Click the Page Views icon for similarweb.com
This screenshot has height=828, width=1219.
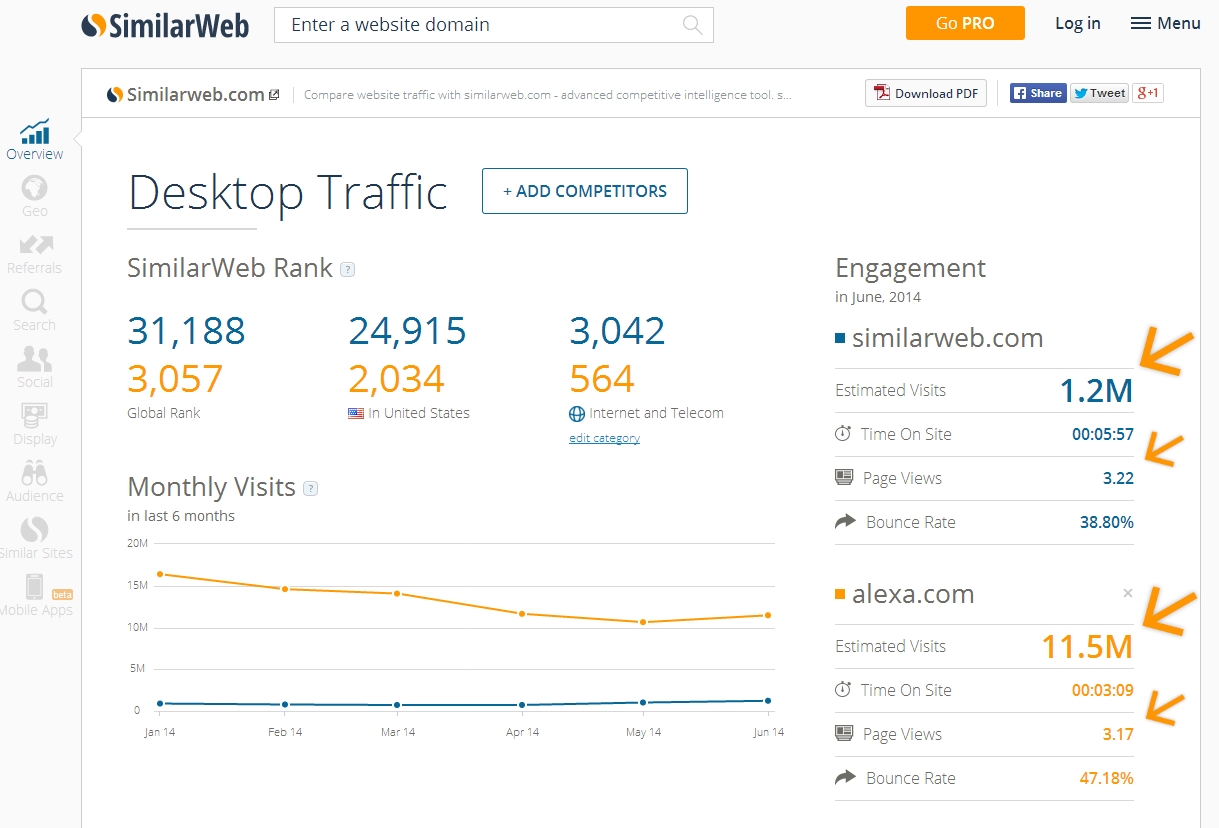click(x=844, y=477)
